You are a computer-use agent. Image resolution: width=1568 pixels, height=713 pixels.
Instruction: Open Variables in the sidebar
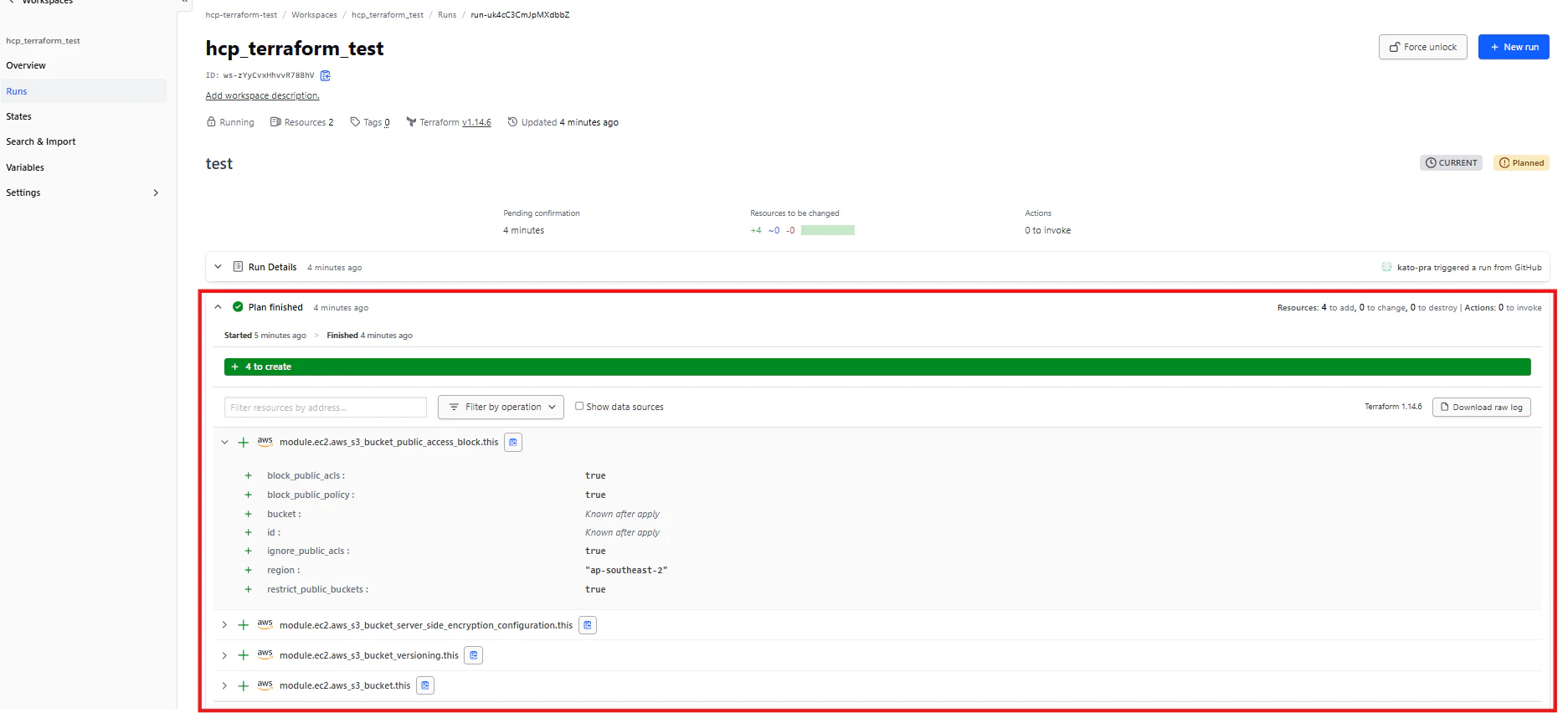[25, 167]
